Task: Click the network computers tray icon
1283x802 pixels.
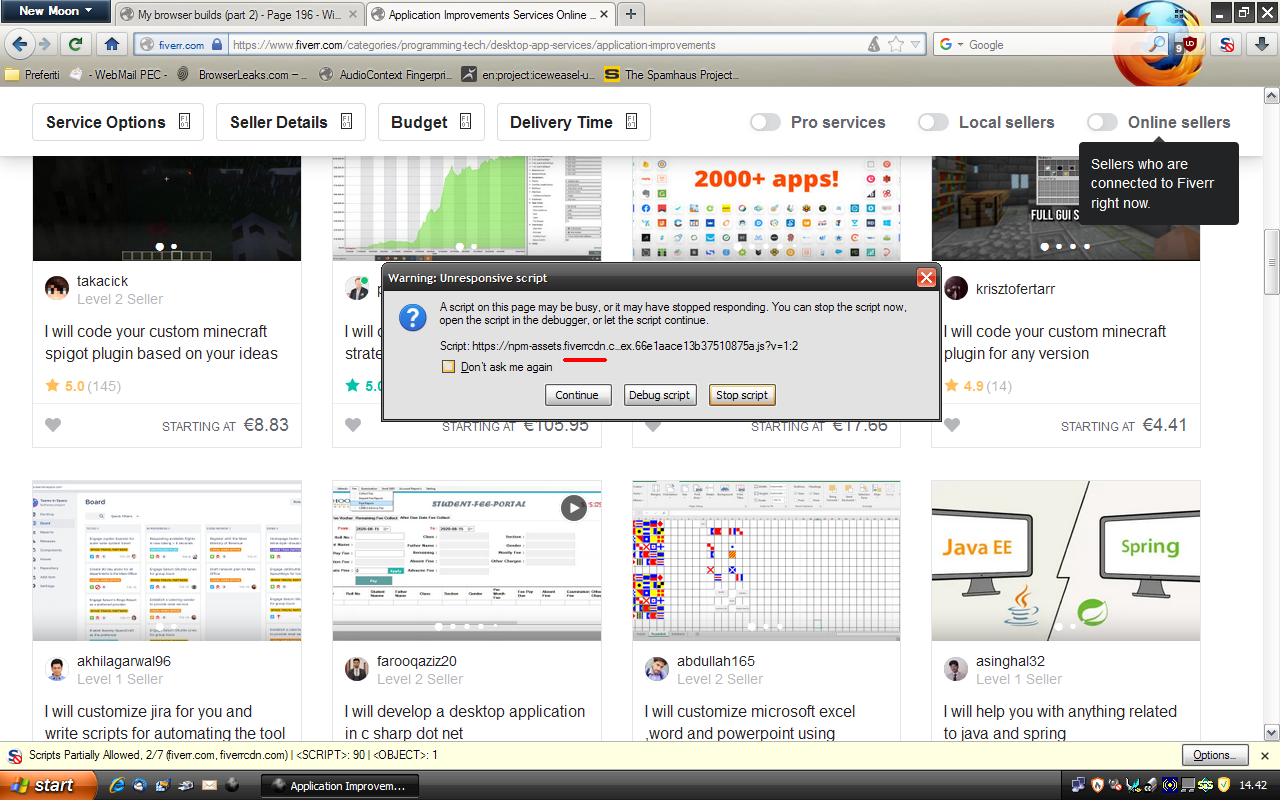Action: tap(1078, 785)
